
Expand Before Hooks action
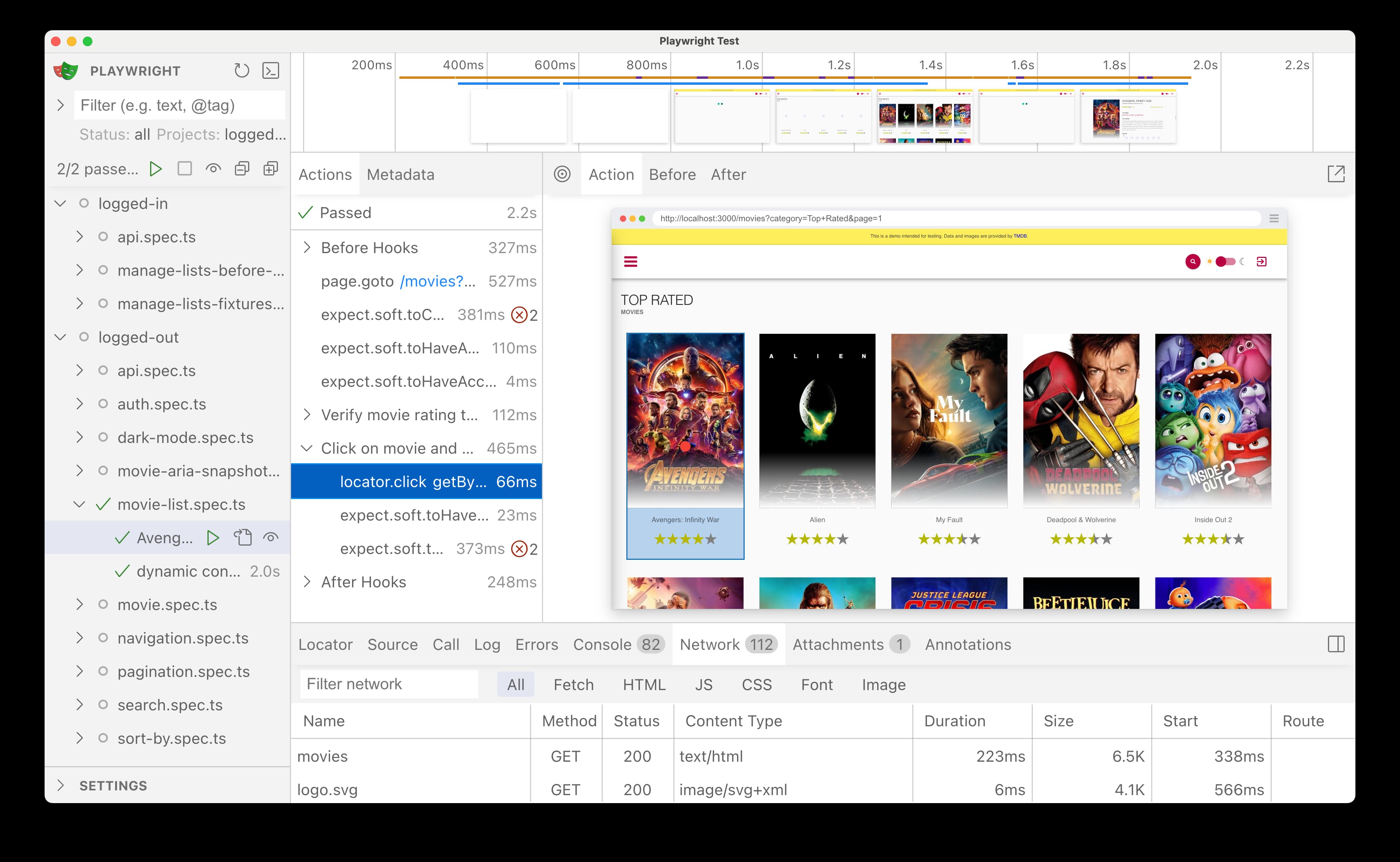point(307,248)
